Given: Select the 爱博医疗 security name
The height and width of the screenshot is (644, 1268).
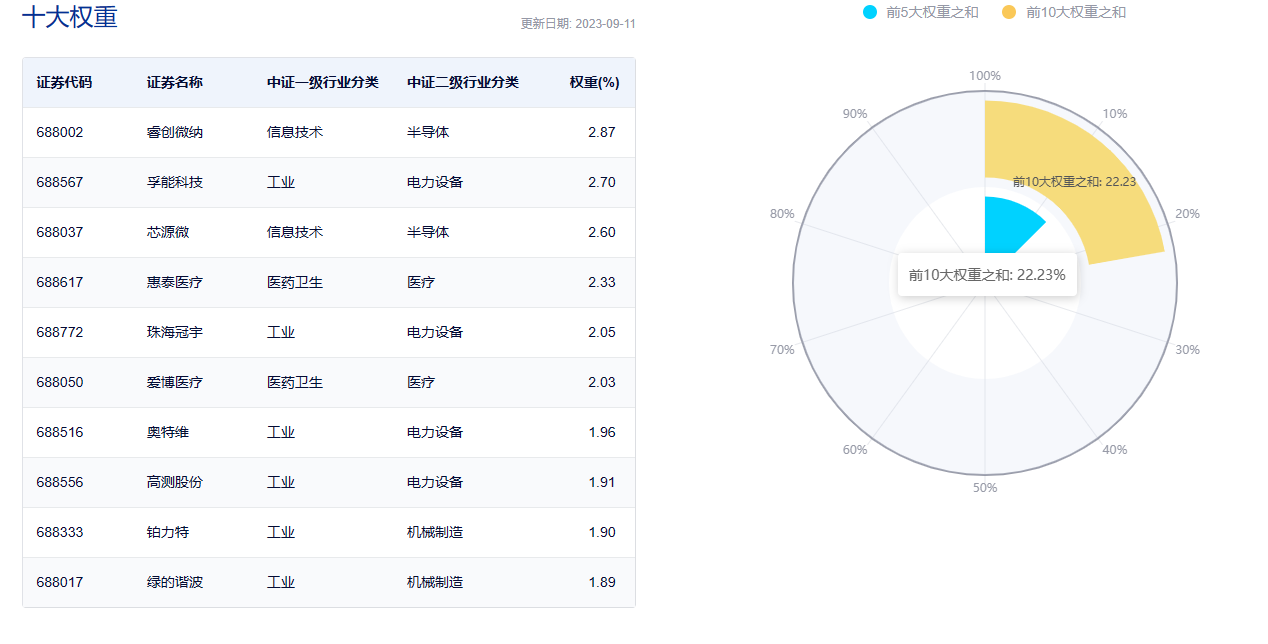Looking at the screenshot, I should pos(174,382).
